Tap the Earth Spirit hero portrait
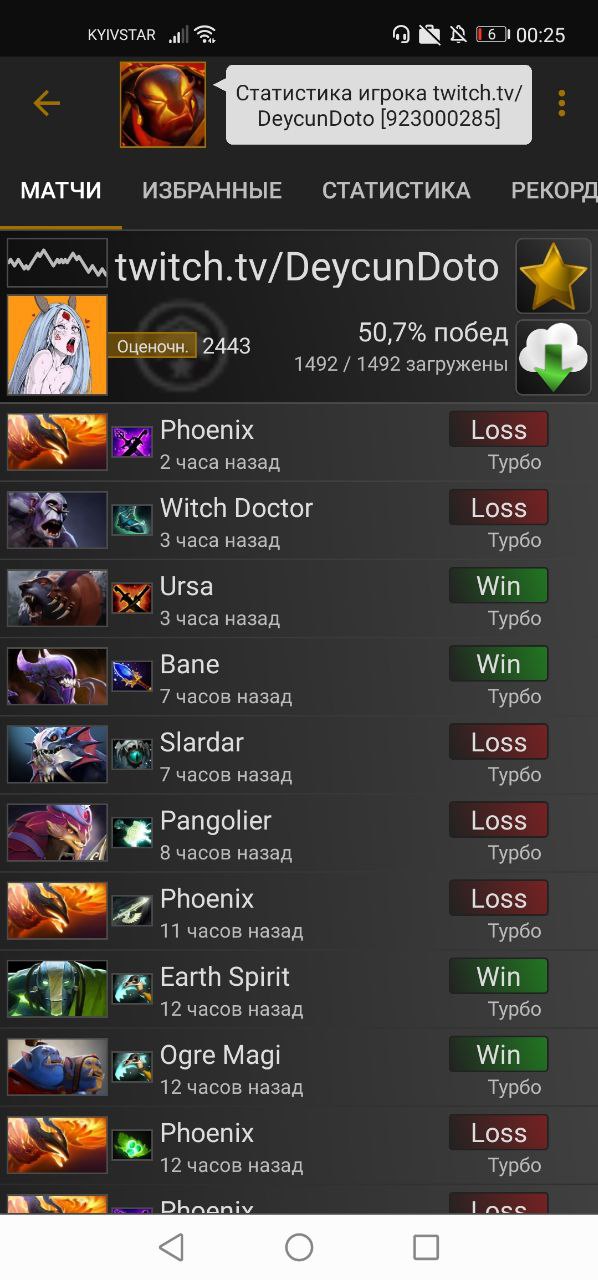 click(x=57, y=989)
